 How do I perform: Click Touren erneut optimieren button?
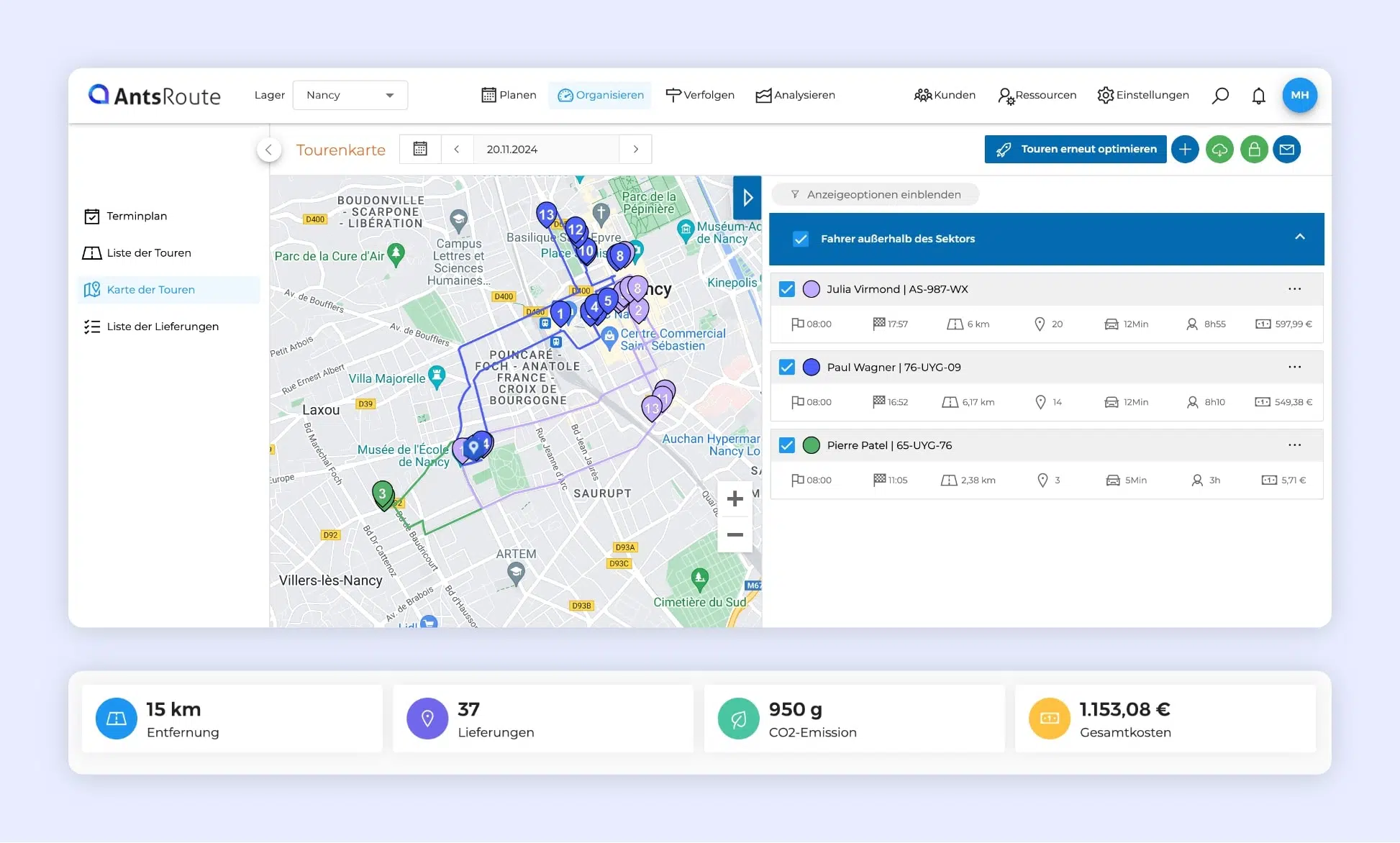point(1076,150)
